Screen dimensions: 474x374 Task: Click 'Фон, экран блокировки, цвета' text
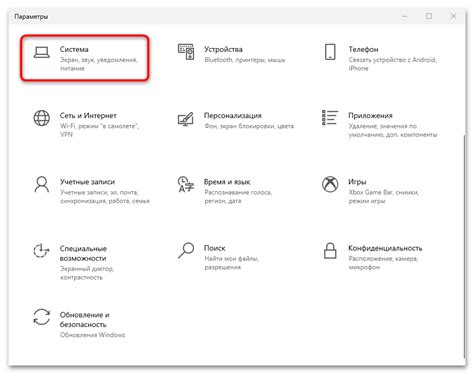coord(249,126)
